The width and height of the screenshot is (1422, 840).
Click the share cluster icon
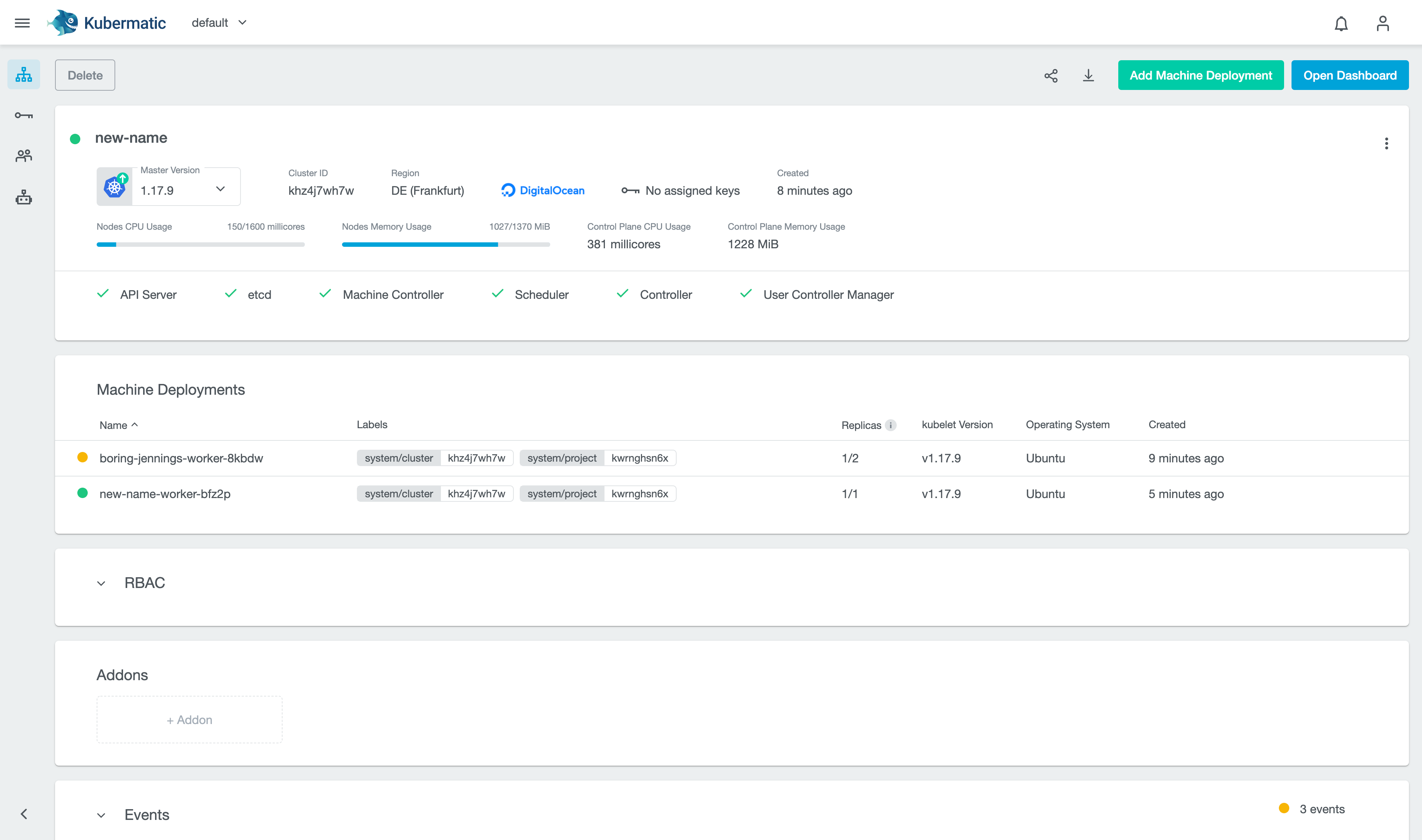(1051, 75)
